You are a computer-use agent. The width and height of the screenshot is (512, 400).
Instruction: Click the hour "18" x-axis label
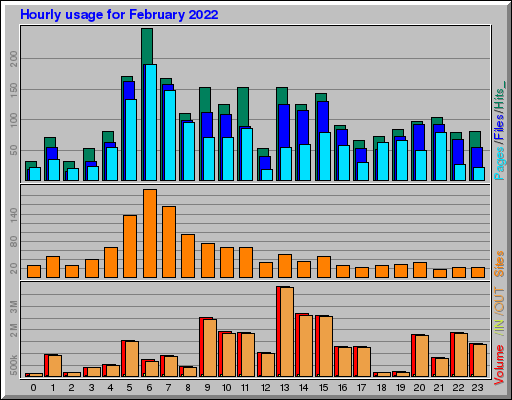pyautogui.click(x=381, y=387)
